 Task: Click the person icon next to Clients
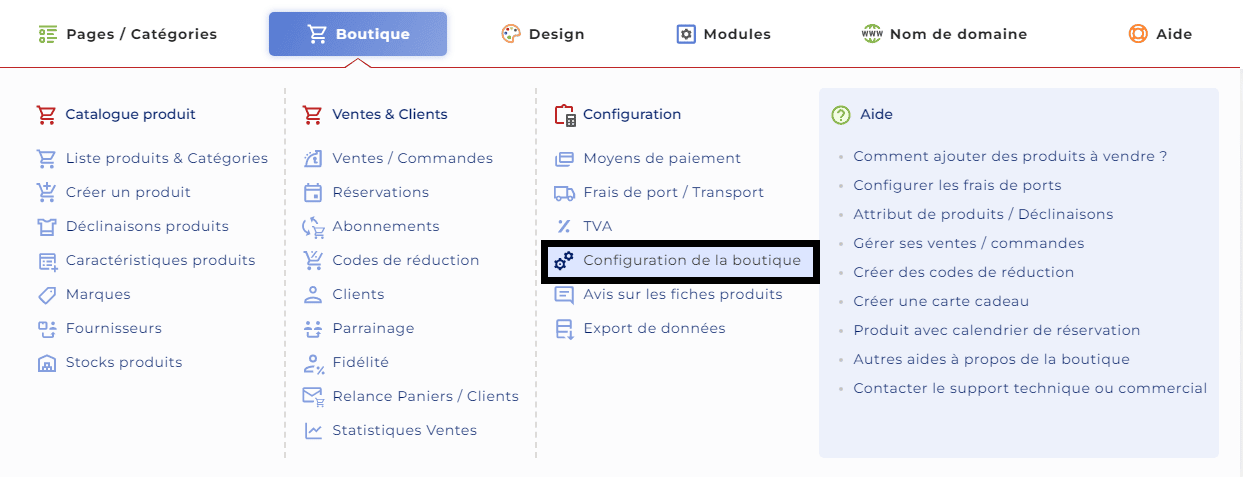point(313,294)
